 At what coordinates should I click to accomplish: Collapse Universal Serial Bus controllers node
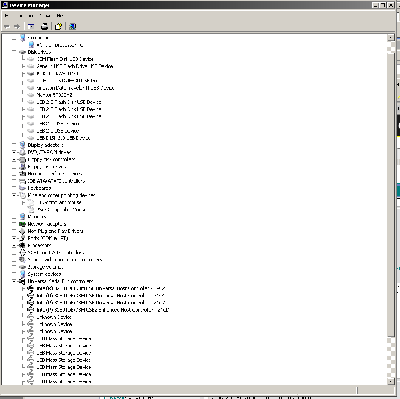tap(14, 281)
